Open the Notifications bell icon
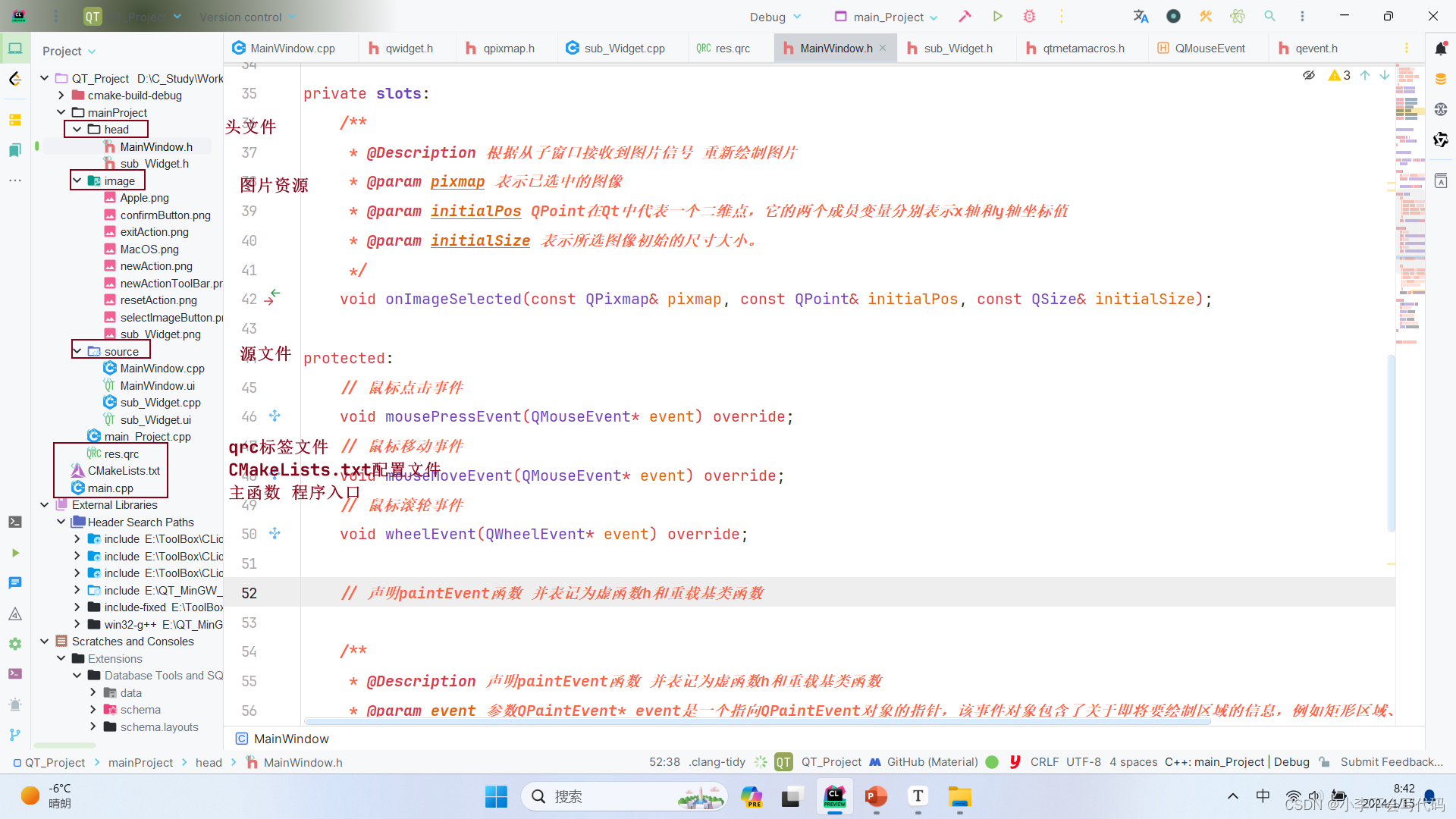Screen dimensions: 1456x819 (1441, 49)
